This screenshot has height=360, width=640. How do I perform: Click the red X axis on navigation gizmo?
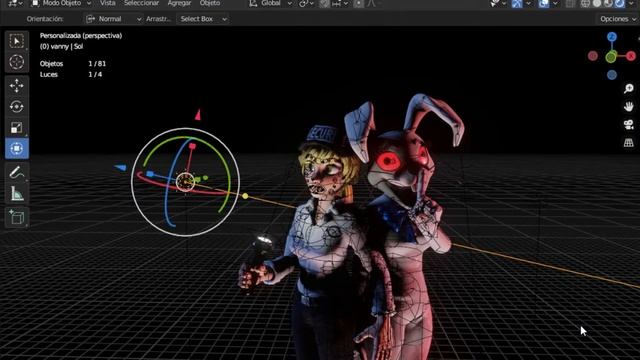[x=631, y=56]
